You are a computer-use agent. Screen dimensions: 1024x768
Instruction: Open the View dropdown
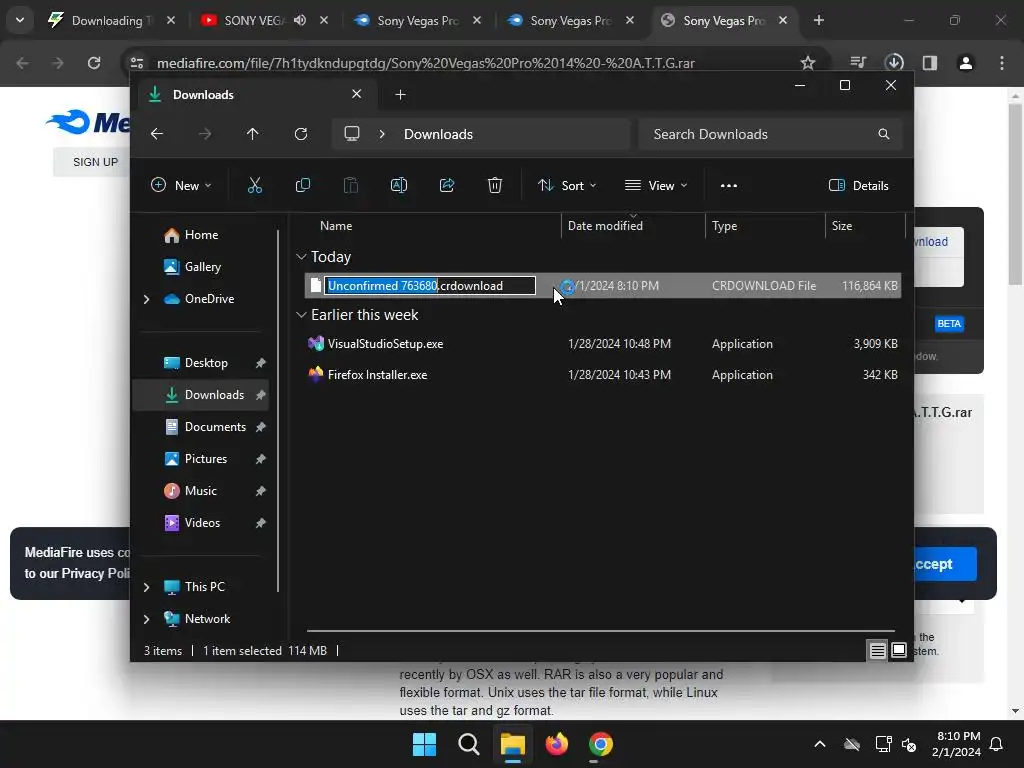[x=656, y=185]
